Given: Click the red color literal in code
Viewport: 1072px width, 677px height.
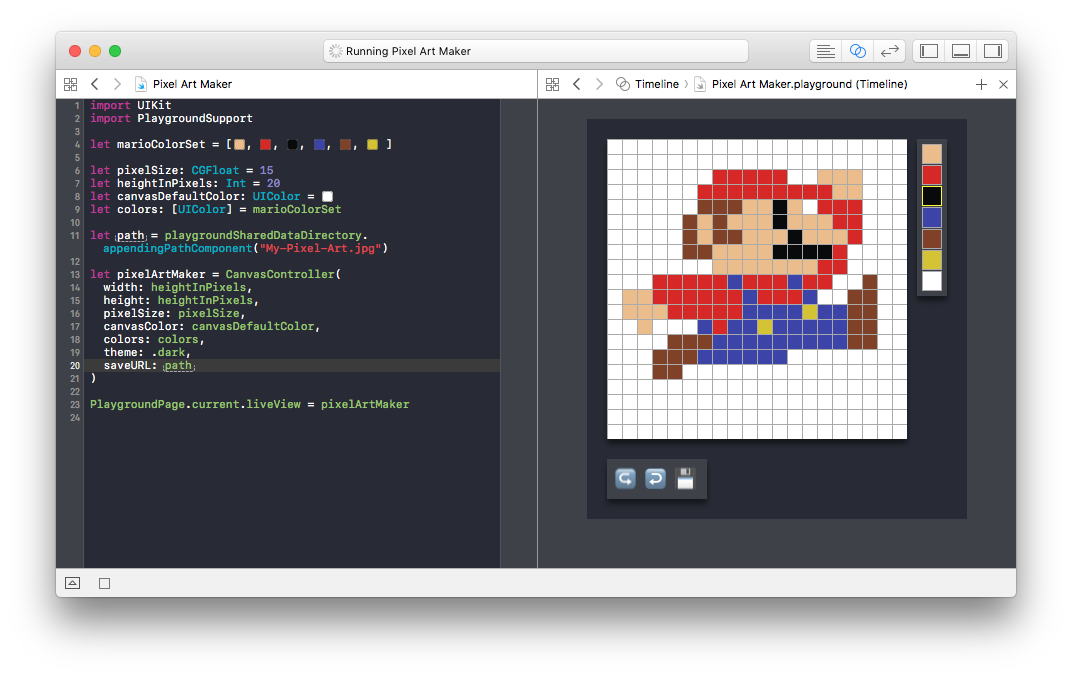Looking at the screenshot, I should pyautogui.click(x=265, y=144).
